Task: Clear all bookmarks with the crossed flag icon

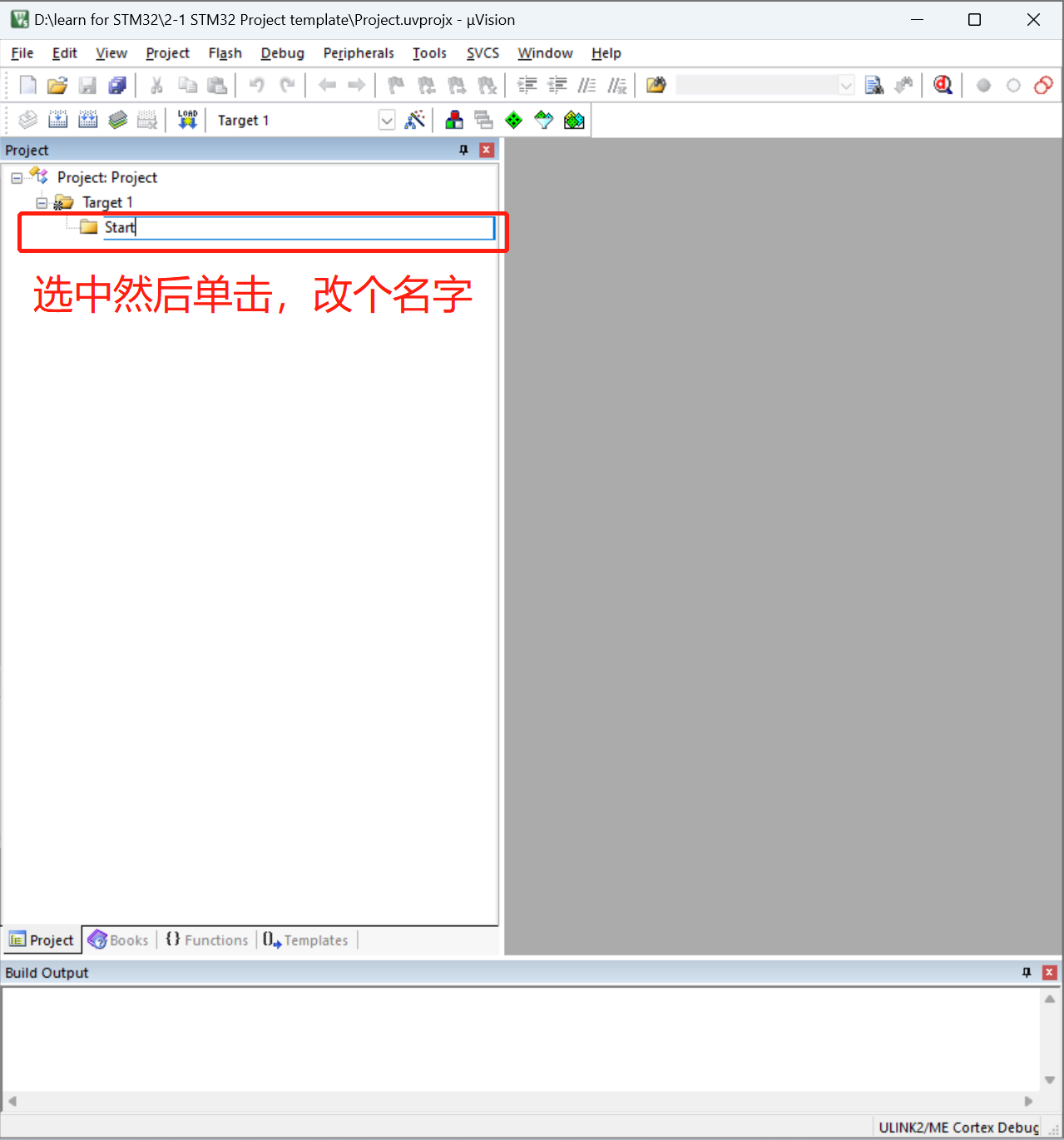Action: click(487, 85)
